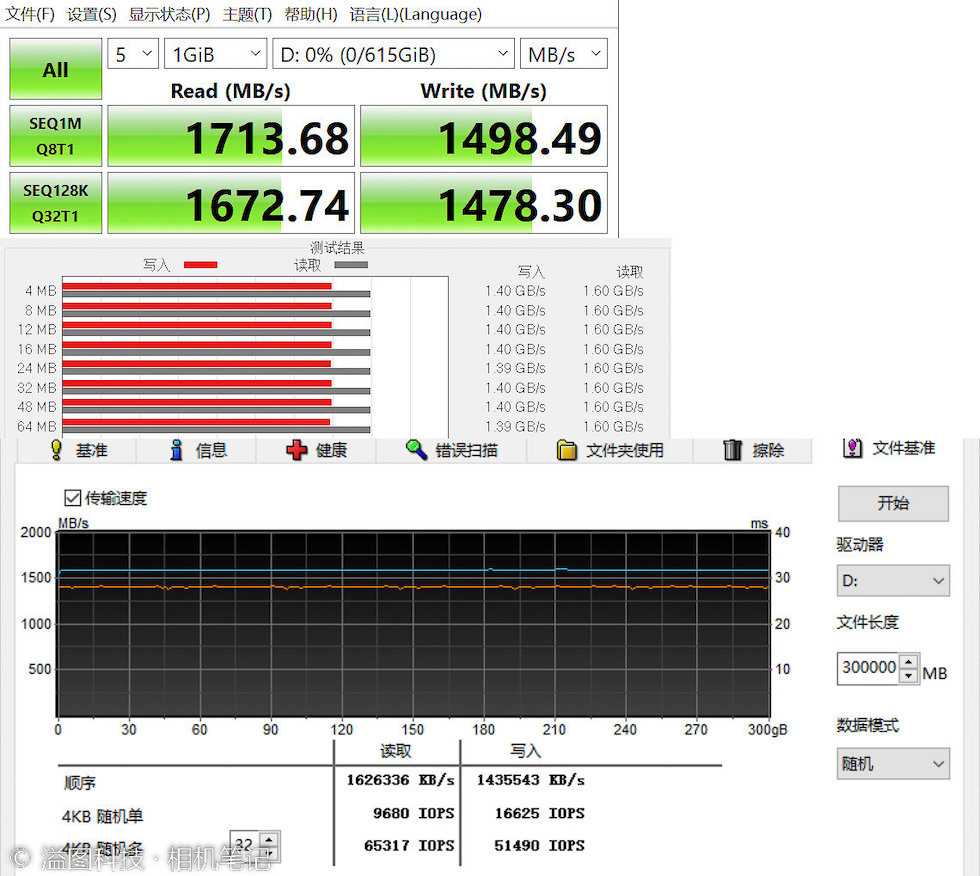The image size is (980, 876).
Task: Click the 9680 IOPS read value
Action: [413, 813]
